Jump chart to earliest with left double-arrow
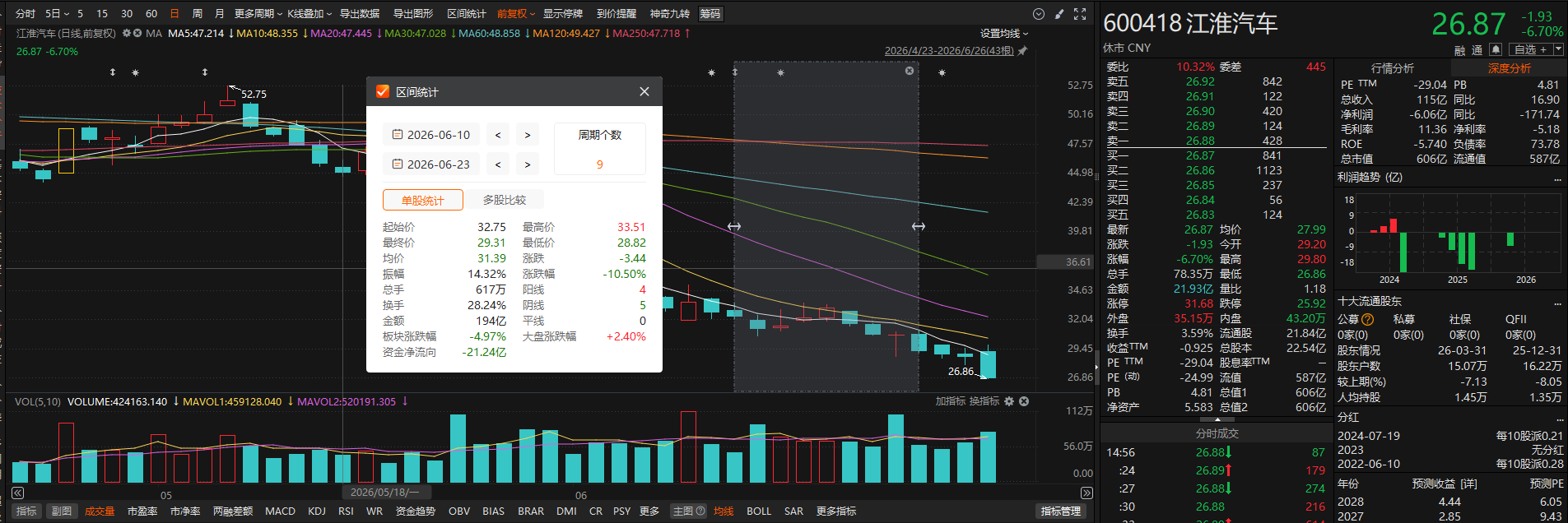 [x=17, y=493]
